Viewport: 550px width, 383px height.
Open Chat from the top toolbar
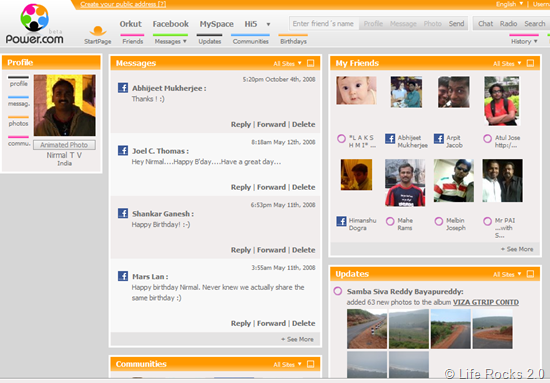485,23
